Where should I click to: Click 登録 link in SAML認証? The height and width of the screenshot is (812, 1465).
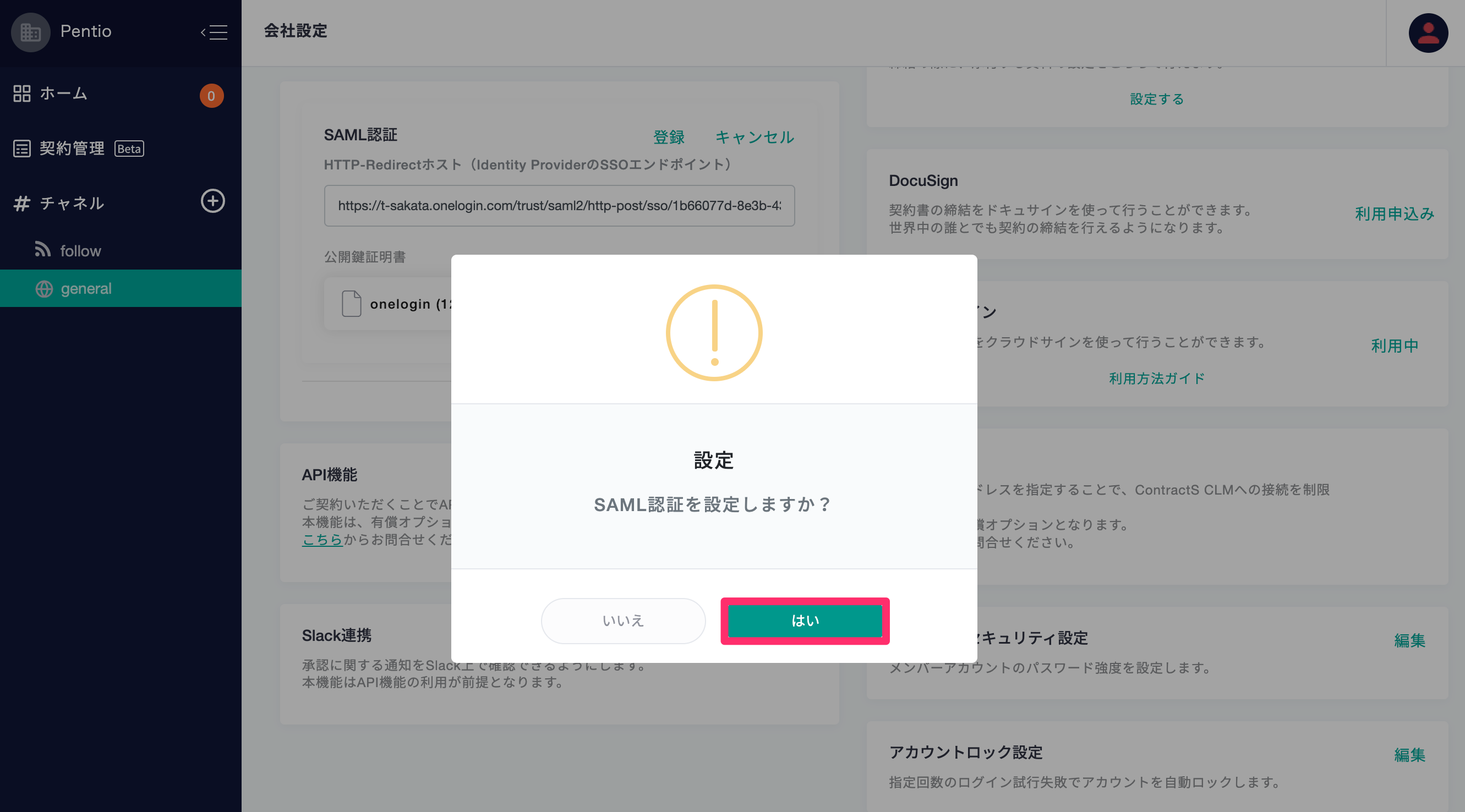point(669,137)
